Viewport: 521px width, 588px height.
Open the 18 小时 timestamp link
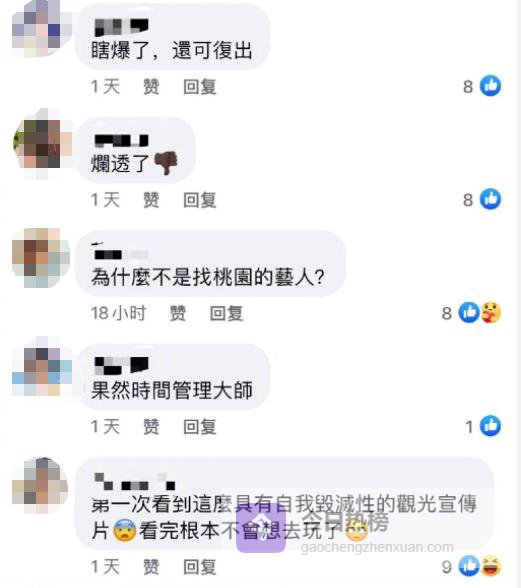pos(118,313)
